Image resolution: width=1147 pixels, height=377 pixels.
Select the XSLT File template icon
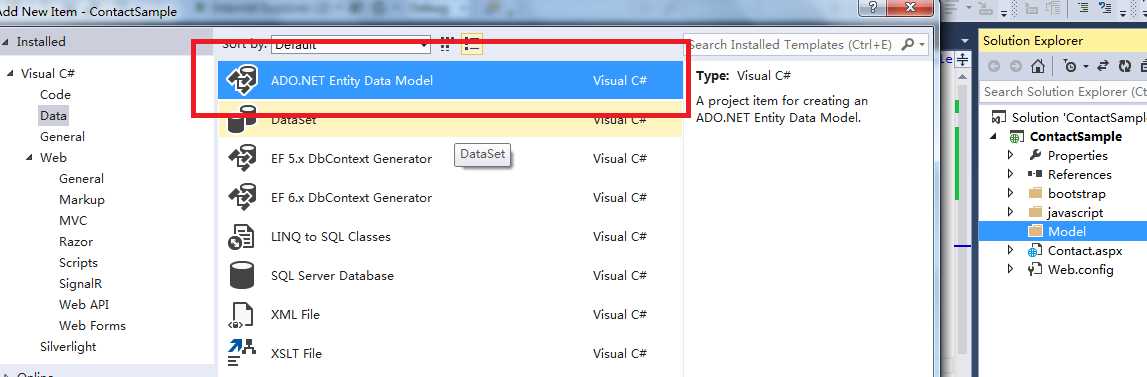241,354
